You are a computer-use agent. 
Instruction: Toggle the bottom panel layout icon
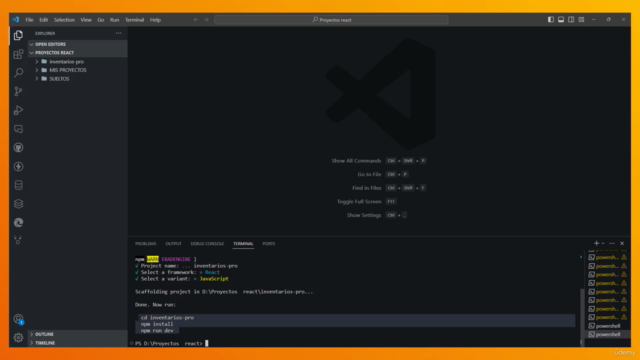click(x=561, y=20)
